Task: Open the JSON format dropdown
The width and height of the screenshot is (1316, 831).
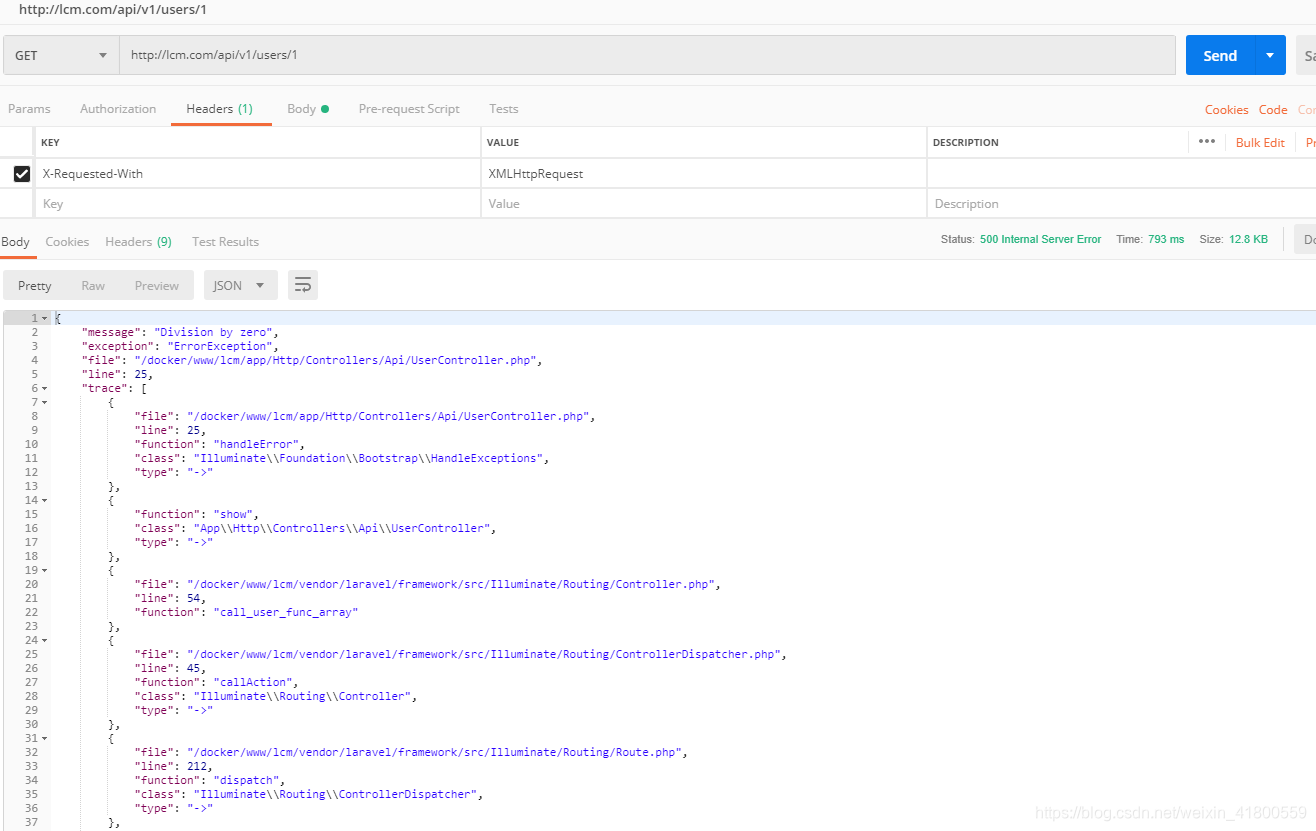Action: pos(240,285)
